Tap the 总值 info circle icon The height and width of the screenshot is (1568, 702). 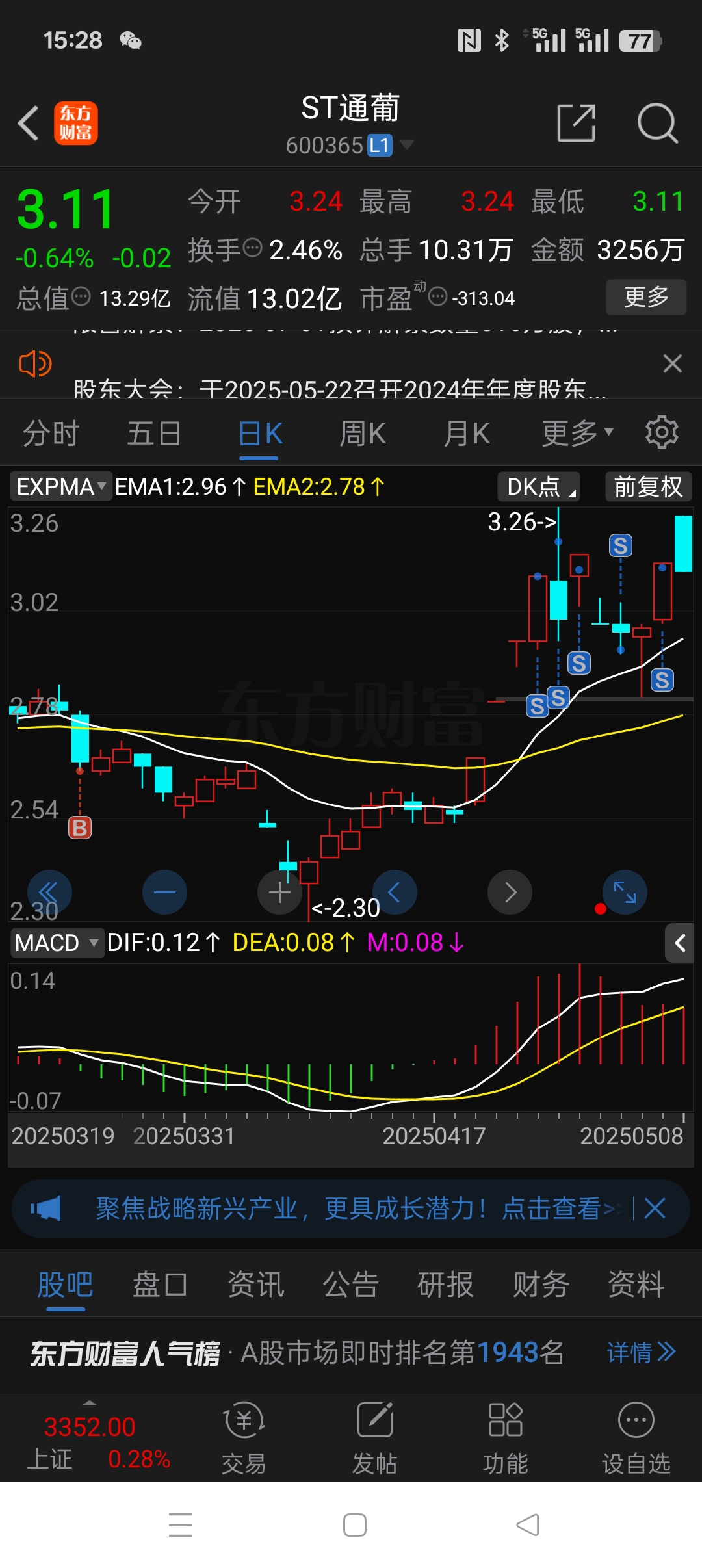pyautogui.click(x=81, y=296)
